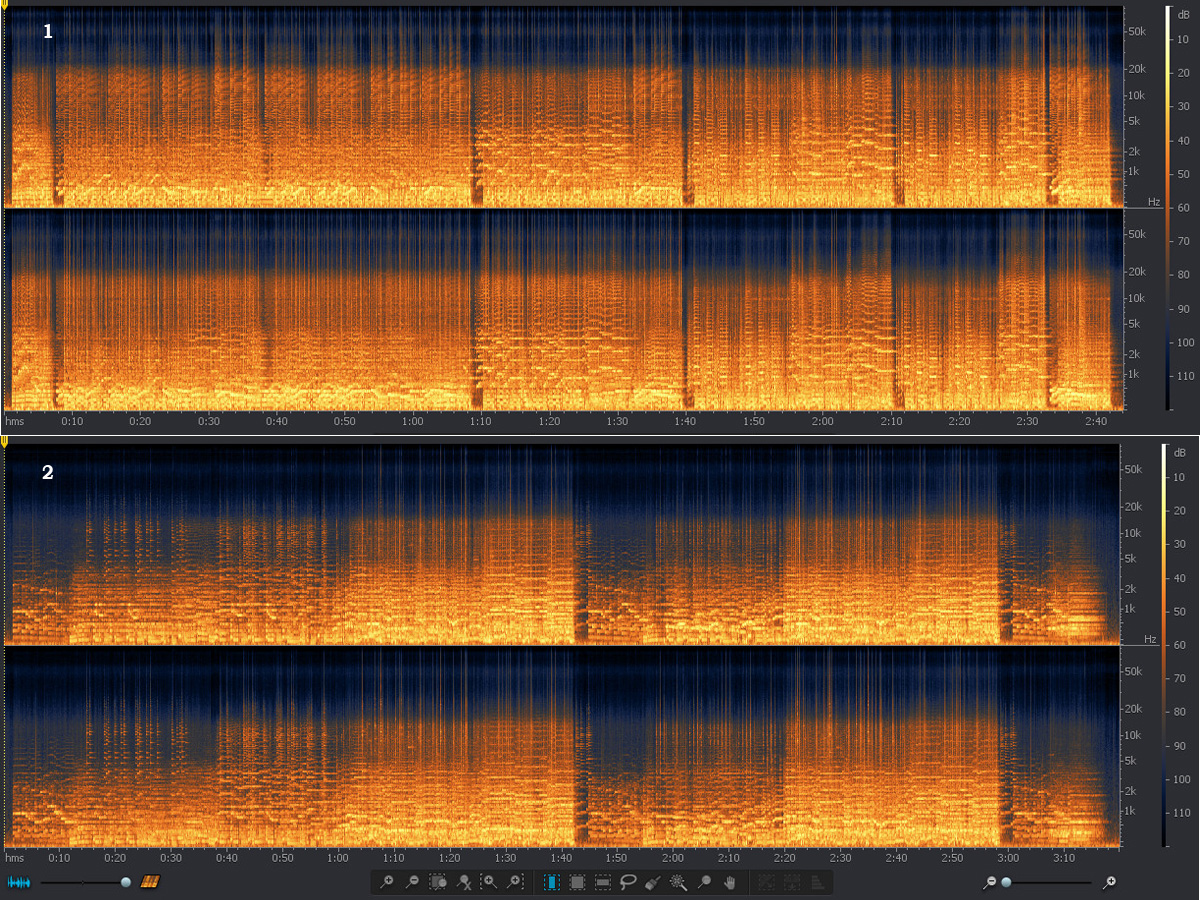Click 2:00 on spectrogram 1 time ruler

pyautogui.click(x=822, y=421)
